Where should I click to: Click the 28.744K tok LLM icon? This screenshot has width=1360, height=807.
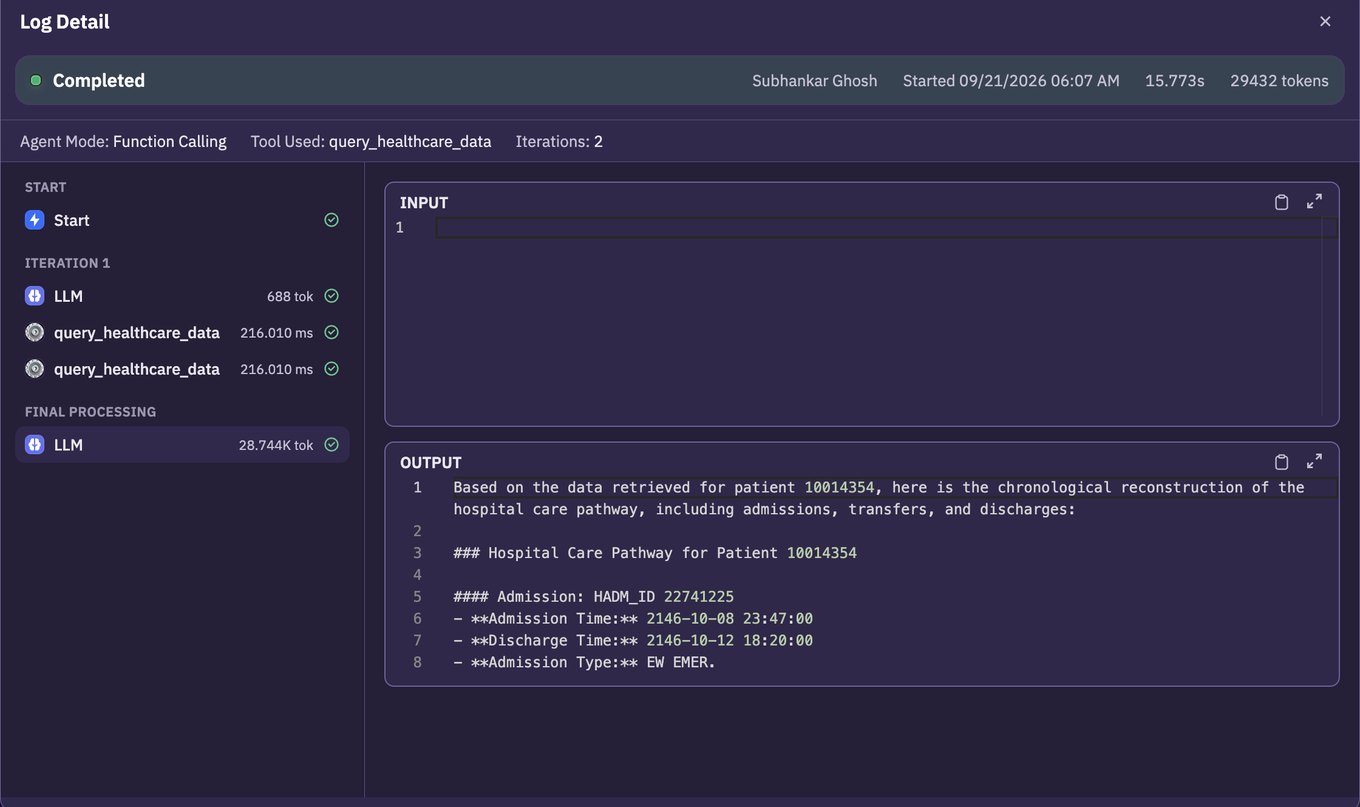coord(34,445)
